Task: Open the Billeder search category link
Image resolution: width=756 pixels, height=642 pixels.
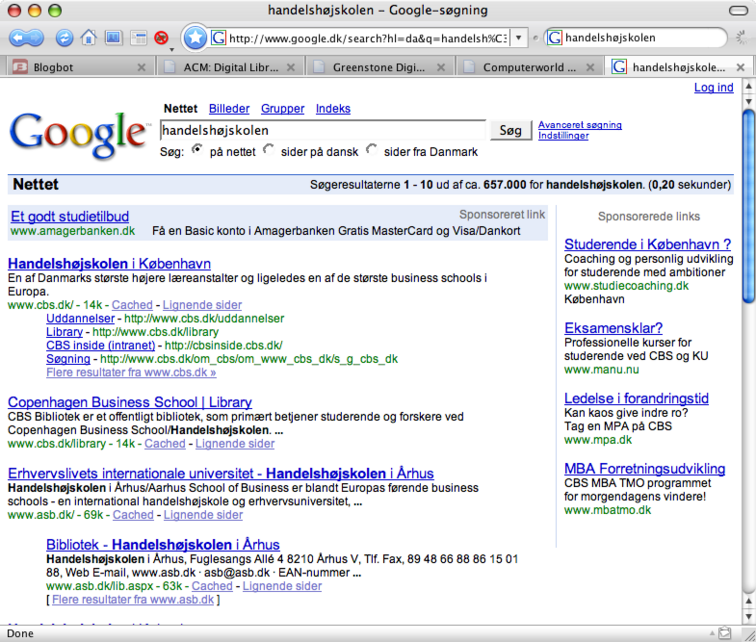Action: (x=229, y=109)
